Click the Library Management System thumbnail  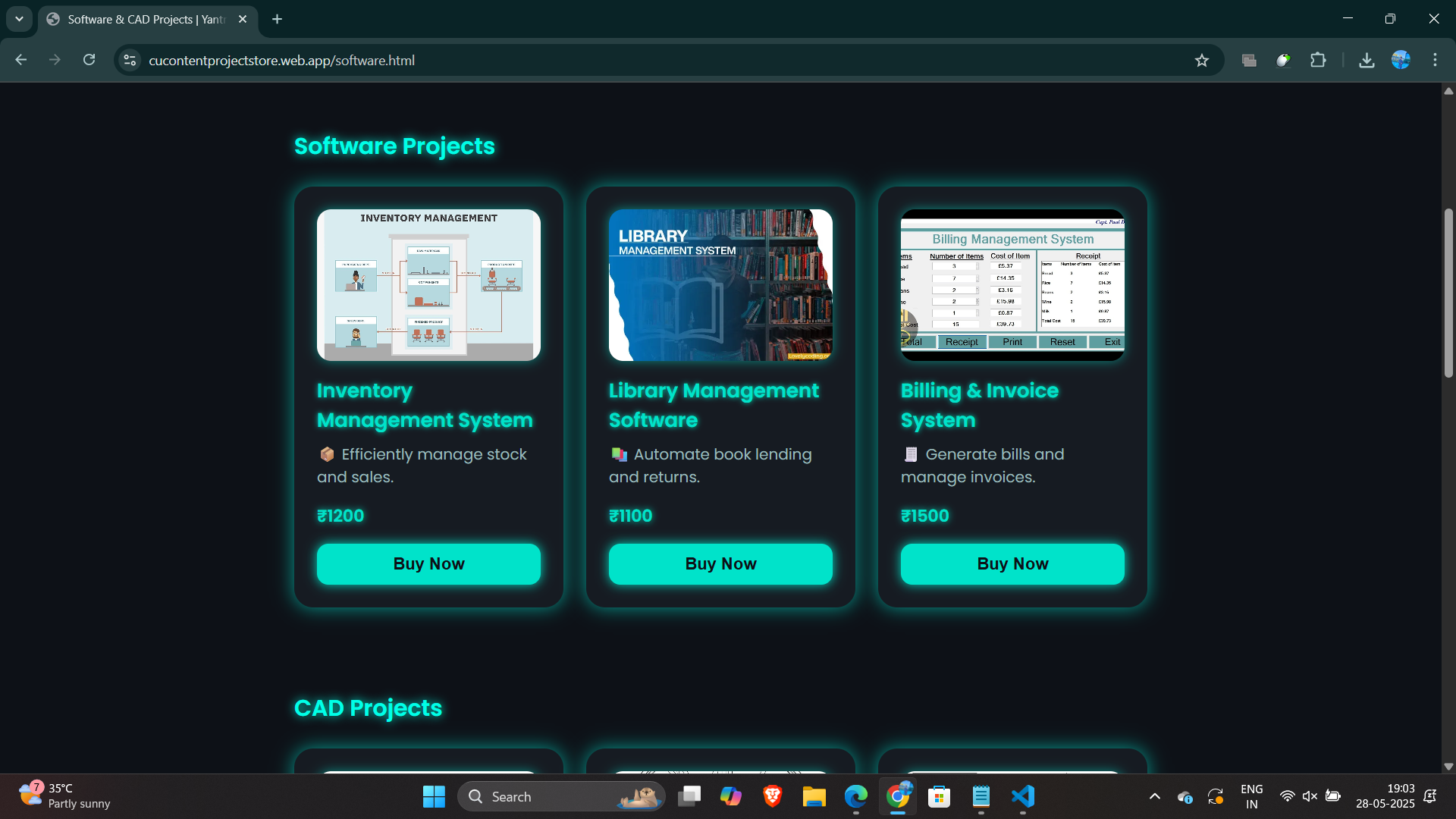pos(720,285)
